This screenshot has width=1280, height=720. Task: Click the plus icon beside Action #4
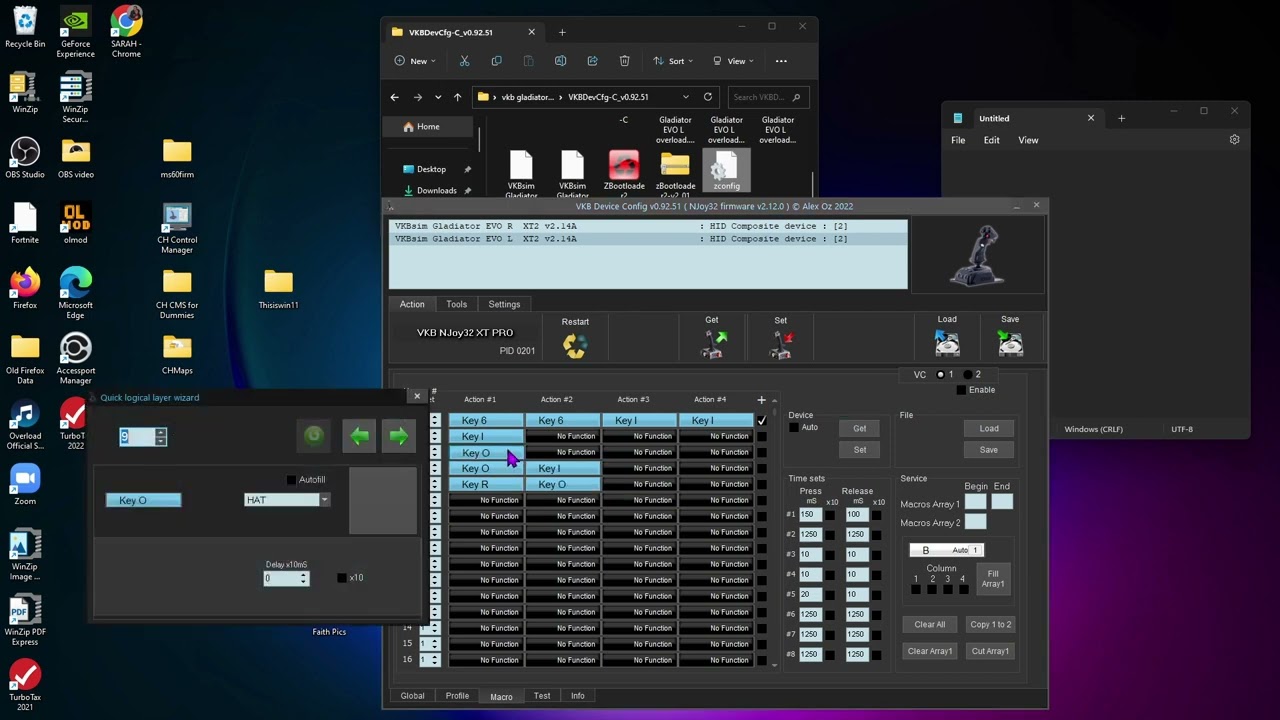point(761,400)
